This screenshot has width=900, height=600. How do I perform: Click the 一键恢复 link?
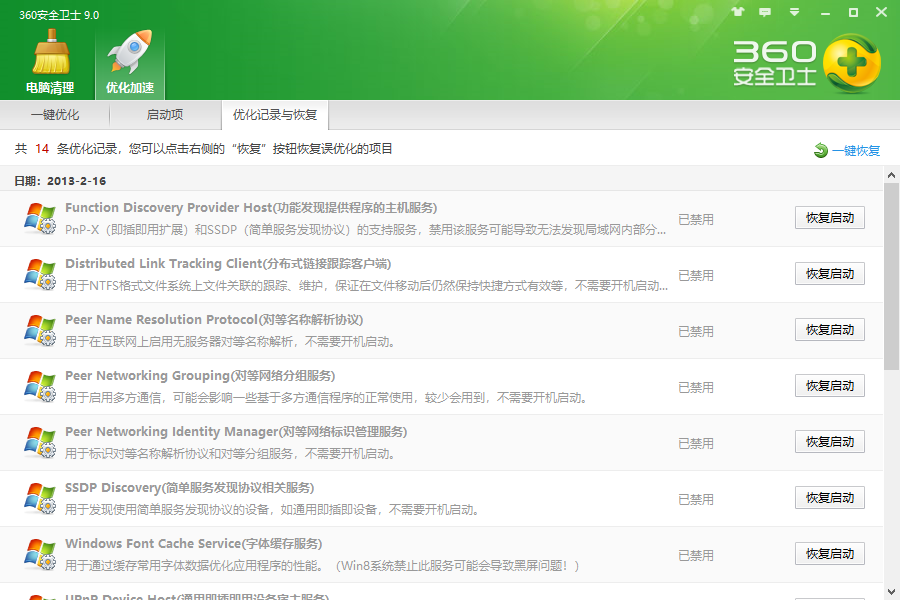coord(856,150)
